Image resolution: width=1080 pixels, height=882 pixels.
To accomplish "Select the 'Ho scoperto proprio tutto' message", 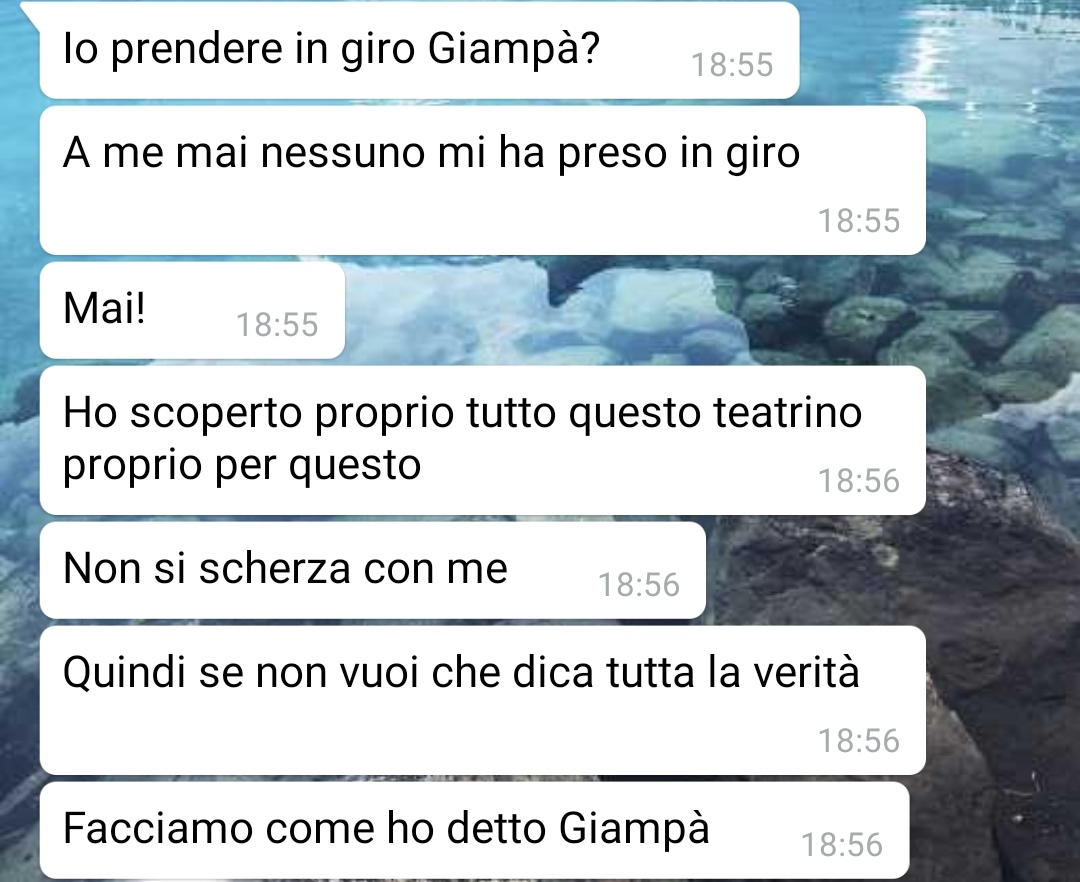I will coord(482,440).
